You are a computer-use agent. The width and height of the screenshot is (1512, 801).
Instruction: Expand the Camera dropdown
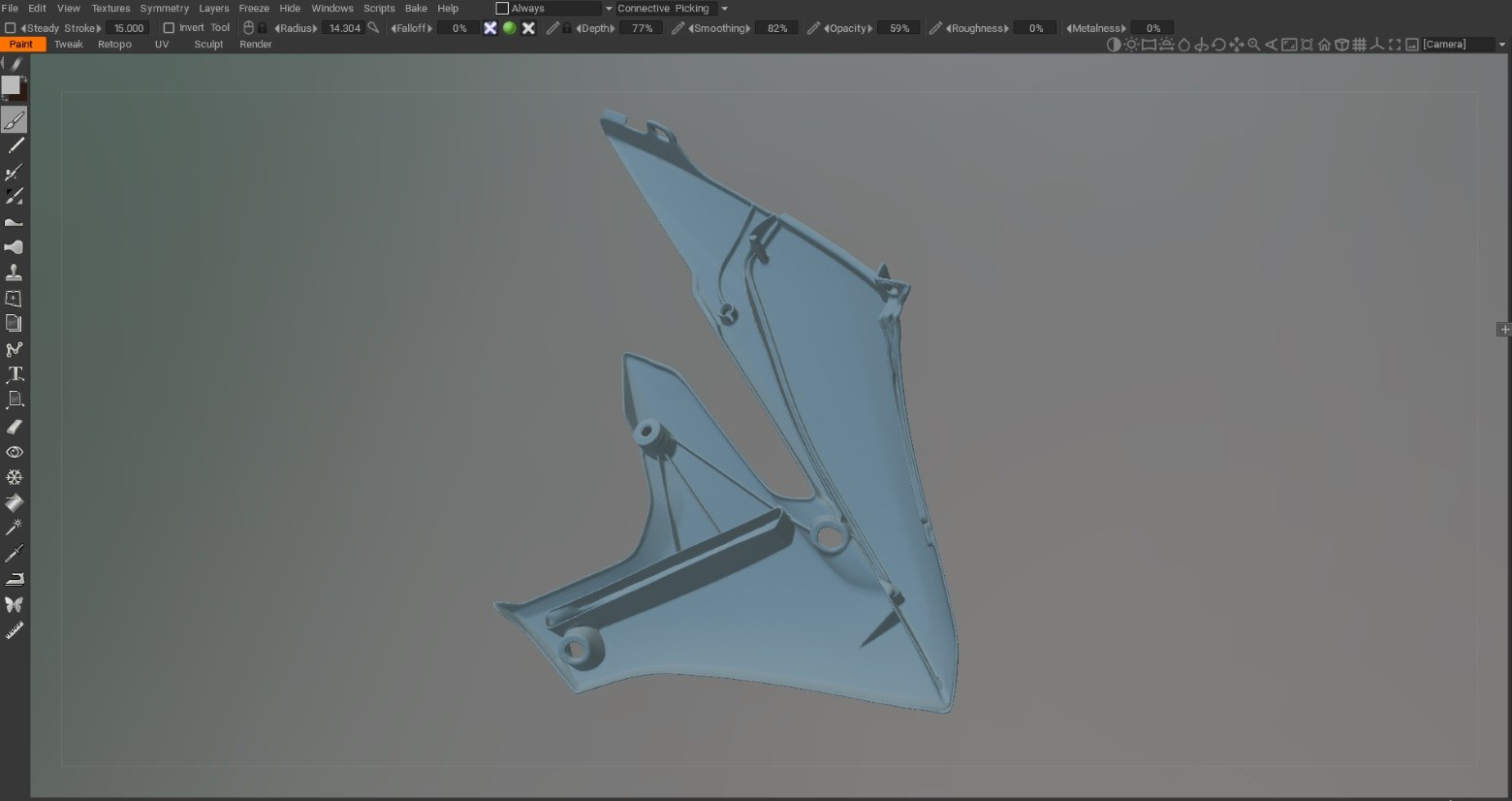pos(1501,45)
